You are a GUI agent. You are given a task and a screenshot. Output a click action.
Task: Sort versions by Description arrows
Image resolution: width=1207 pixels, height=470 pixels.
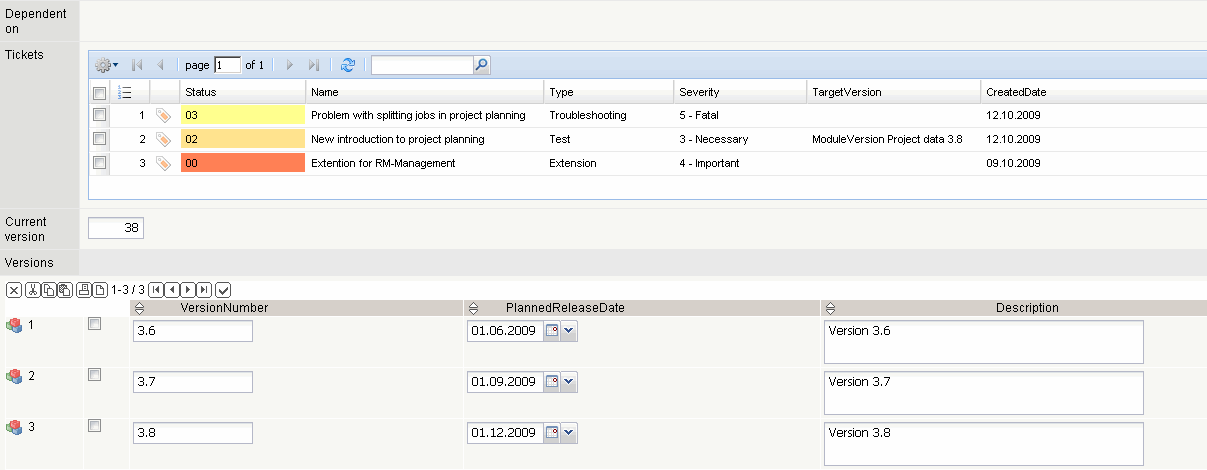(830, 308)
